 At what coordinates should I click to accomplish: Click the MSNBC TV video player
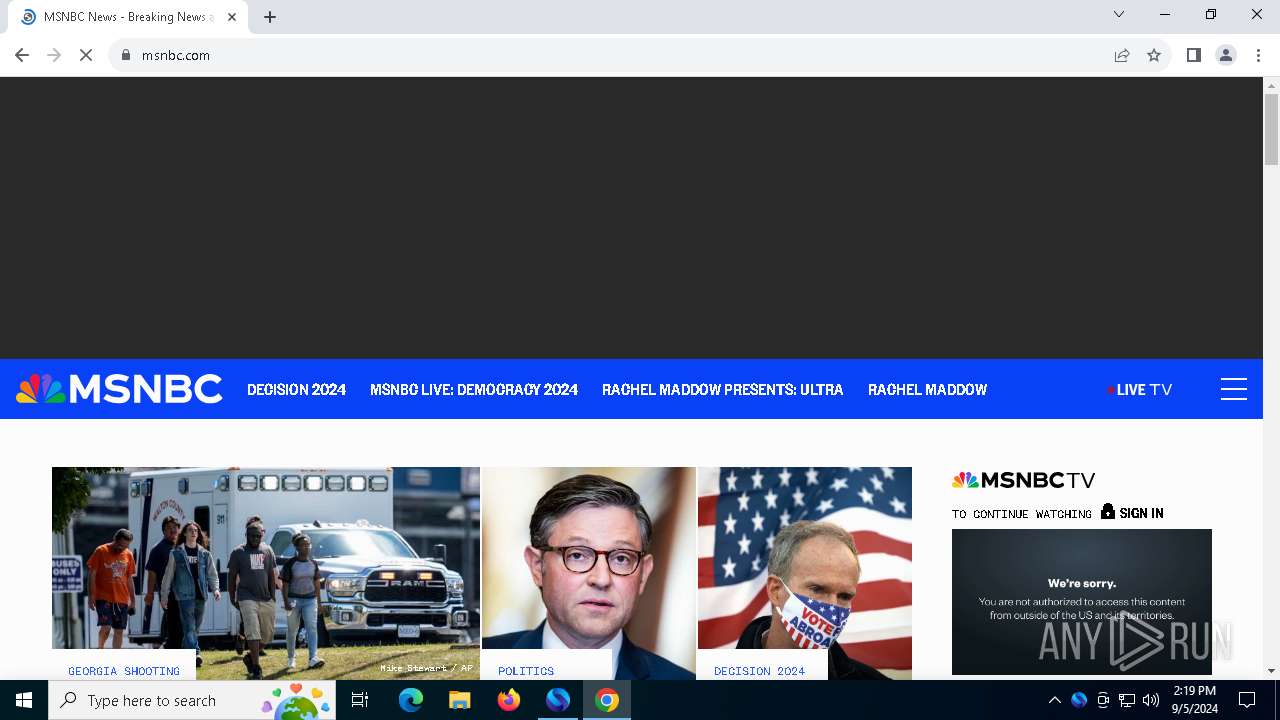1082,602
